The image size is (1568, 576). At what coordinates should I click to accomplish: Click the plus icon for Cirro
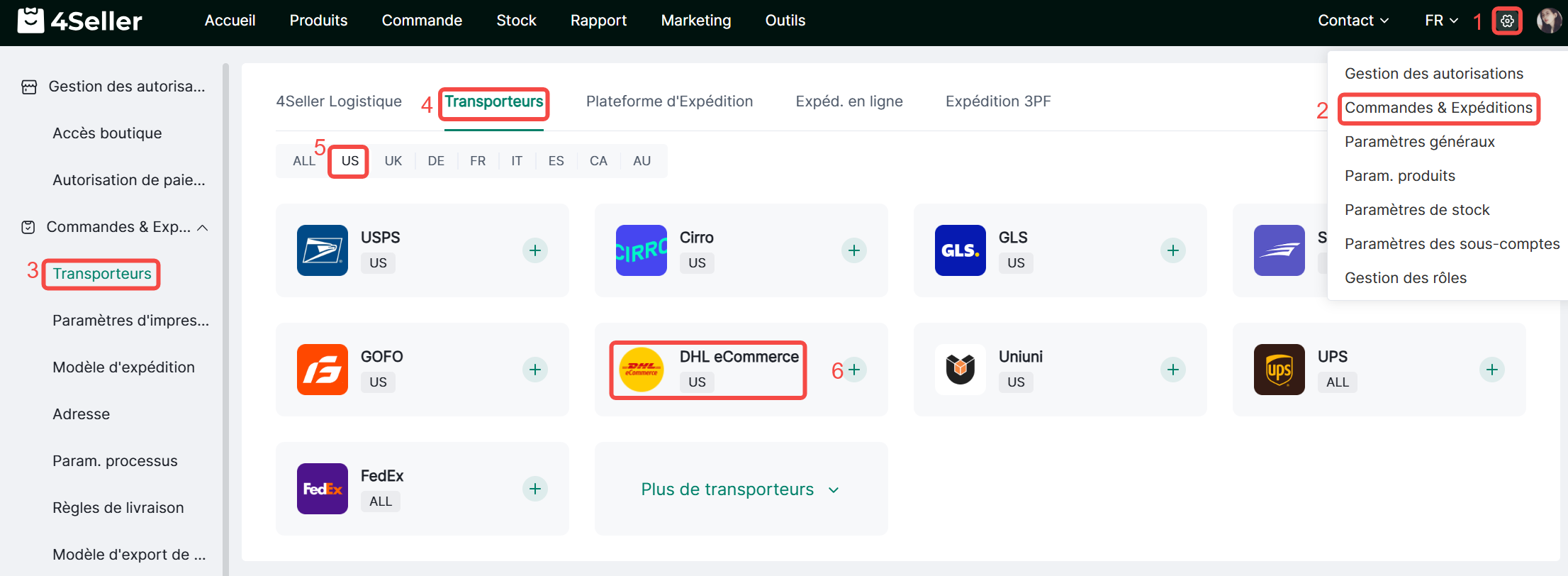tap(854, 250)
